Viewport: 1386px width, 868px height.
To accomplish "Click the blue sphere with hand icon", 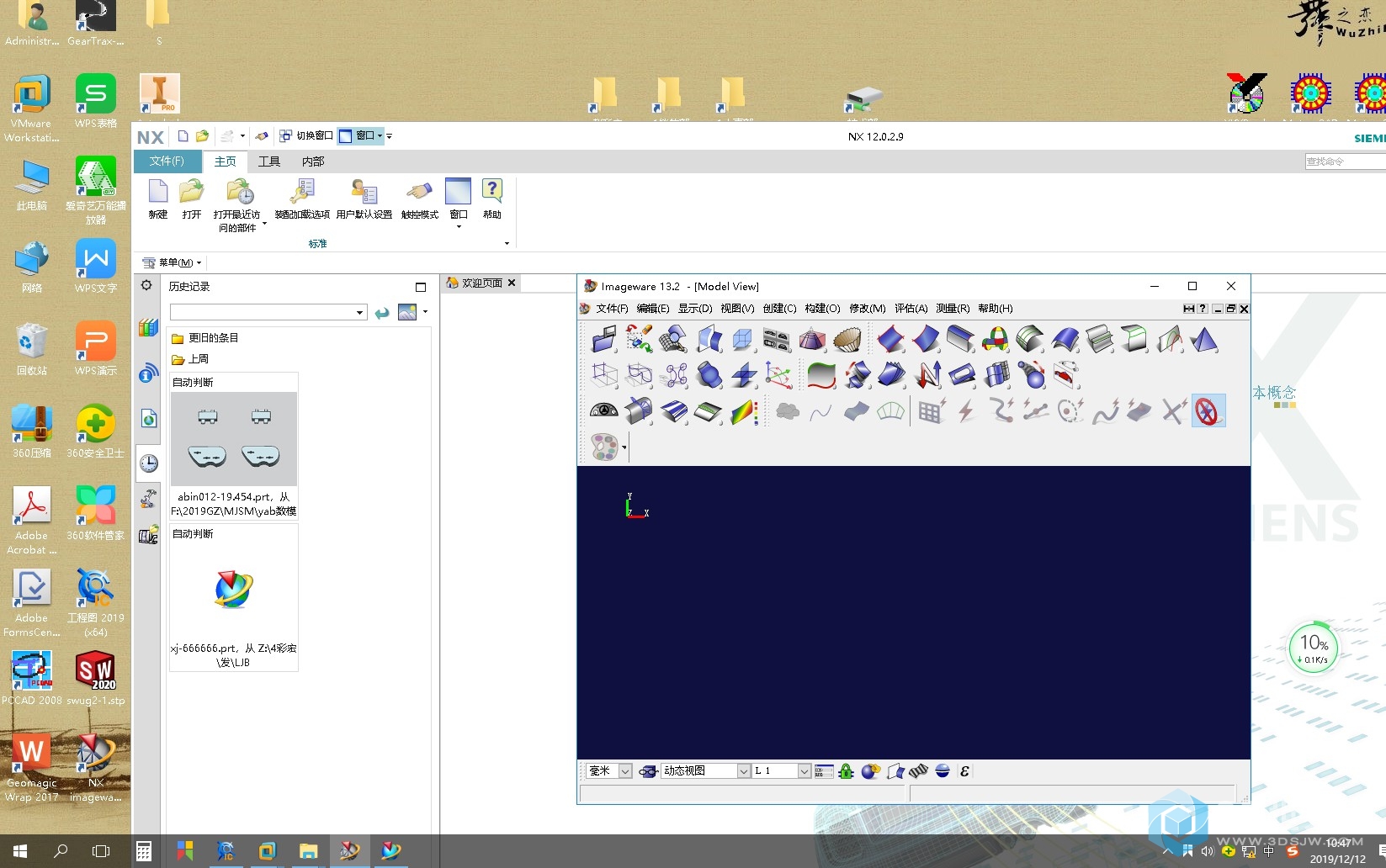I will [870, 771].
